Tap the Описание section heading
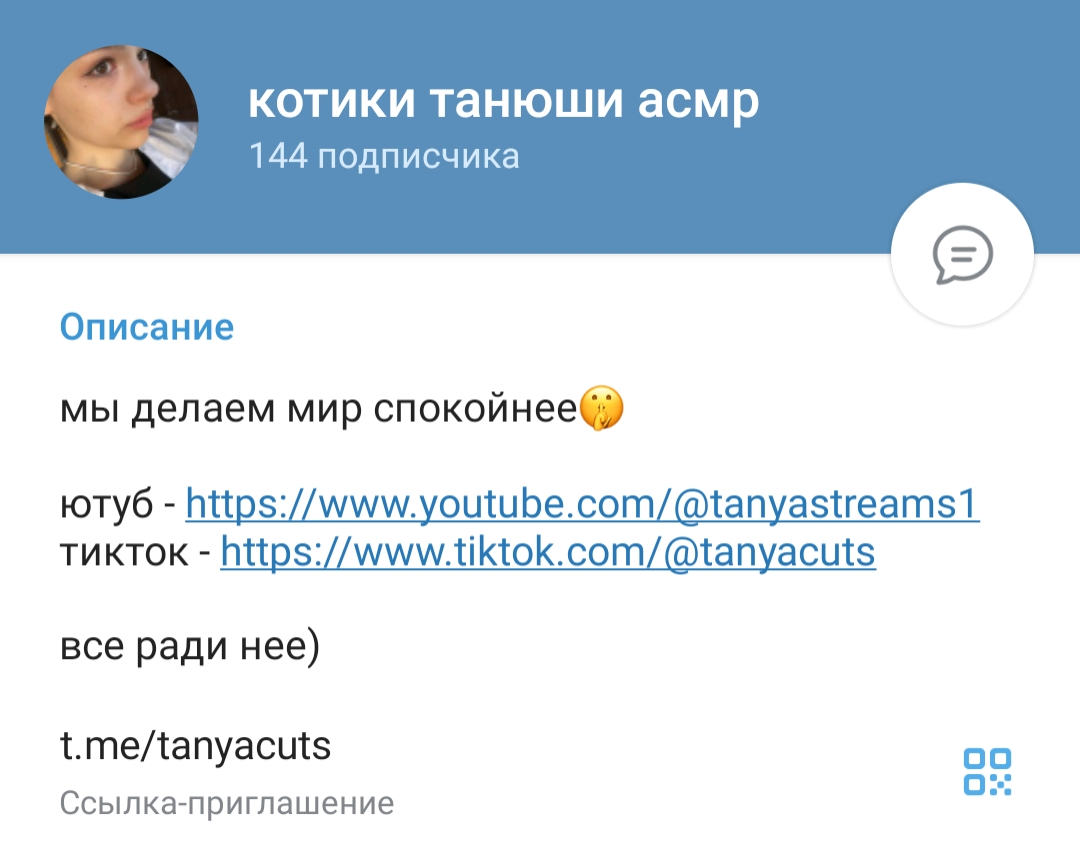This screenshot has height=867, width=1080. 147,327
